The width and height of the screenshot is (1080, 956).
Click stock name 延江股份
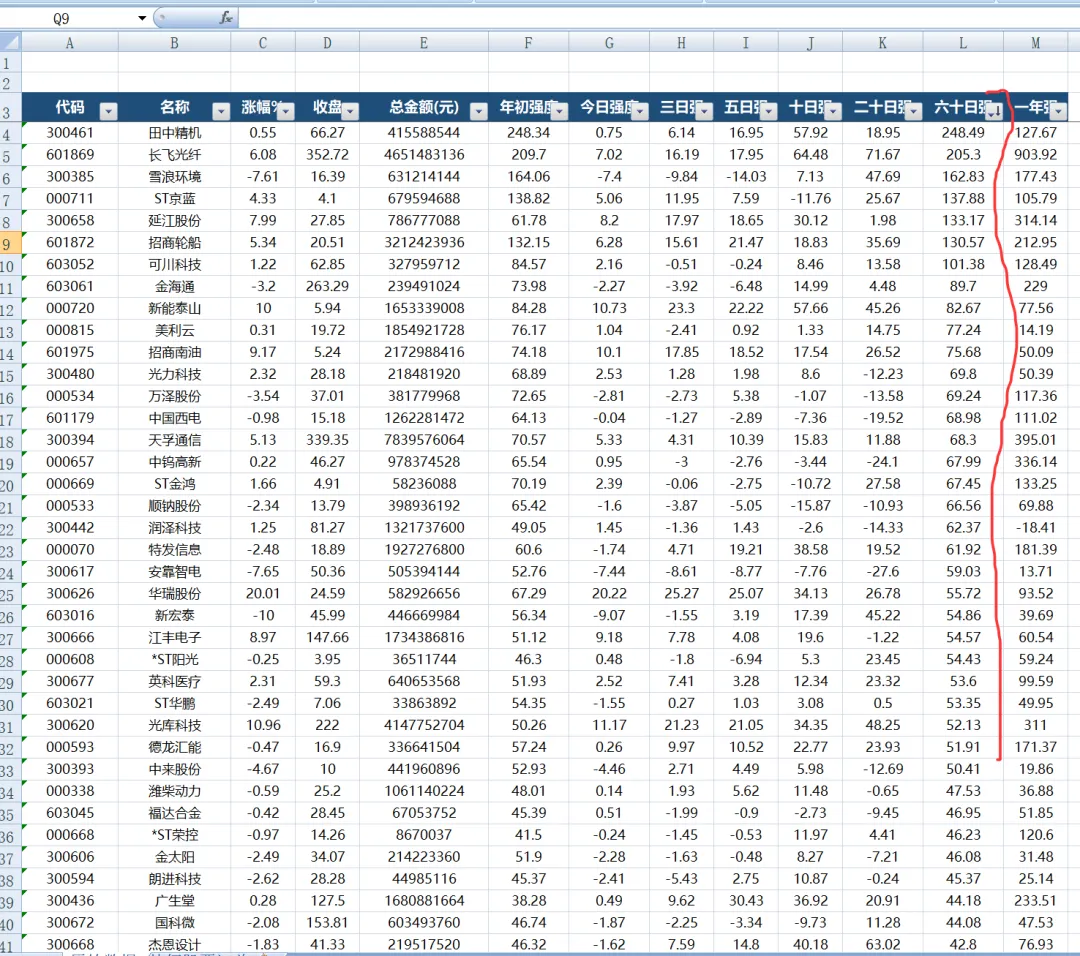(x=174, y=220)
